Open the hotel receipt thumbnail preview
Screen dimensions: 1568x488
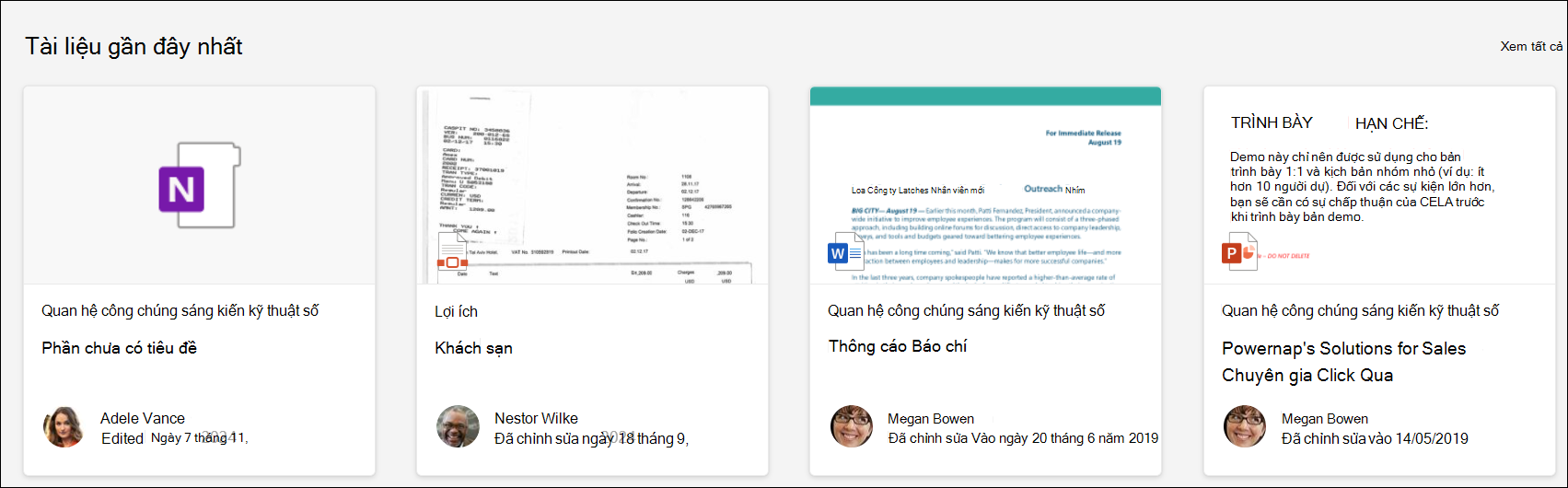pos(592,185)
